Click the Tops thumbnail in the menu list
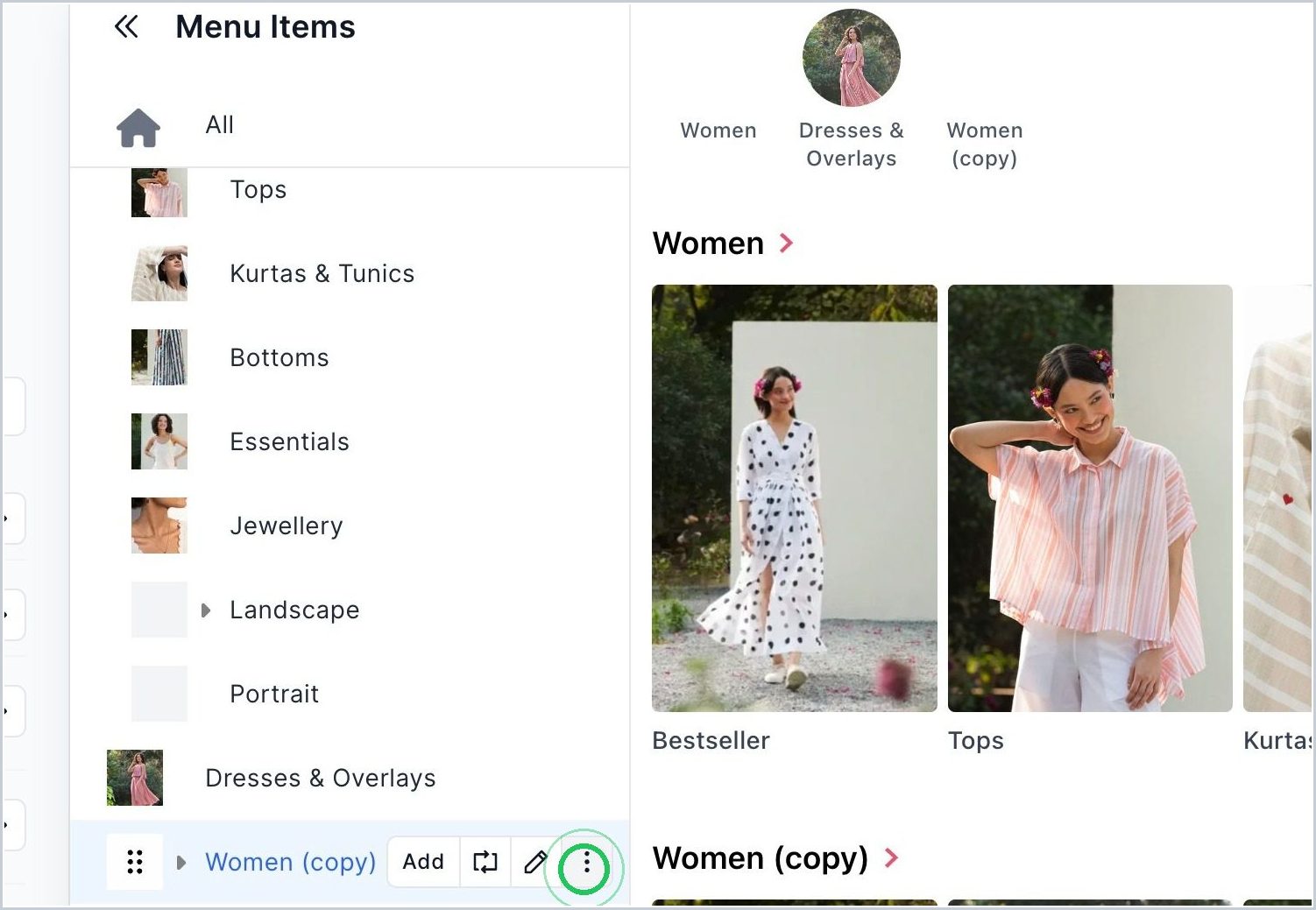Screen dimensions: 1316x910 [159, 193]
